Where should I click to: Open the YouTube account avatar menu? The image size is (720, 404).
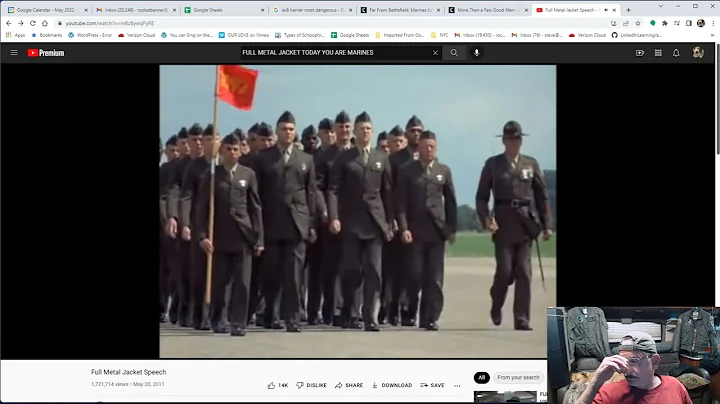click(698, 53)
